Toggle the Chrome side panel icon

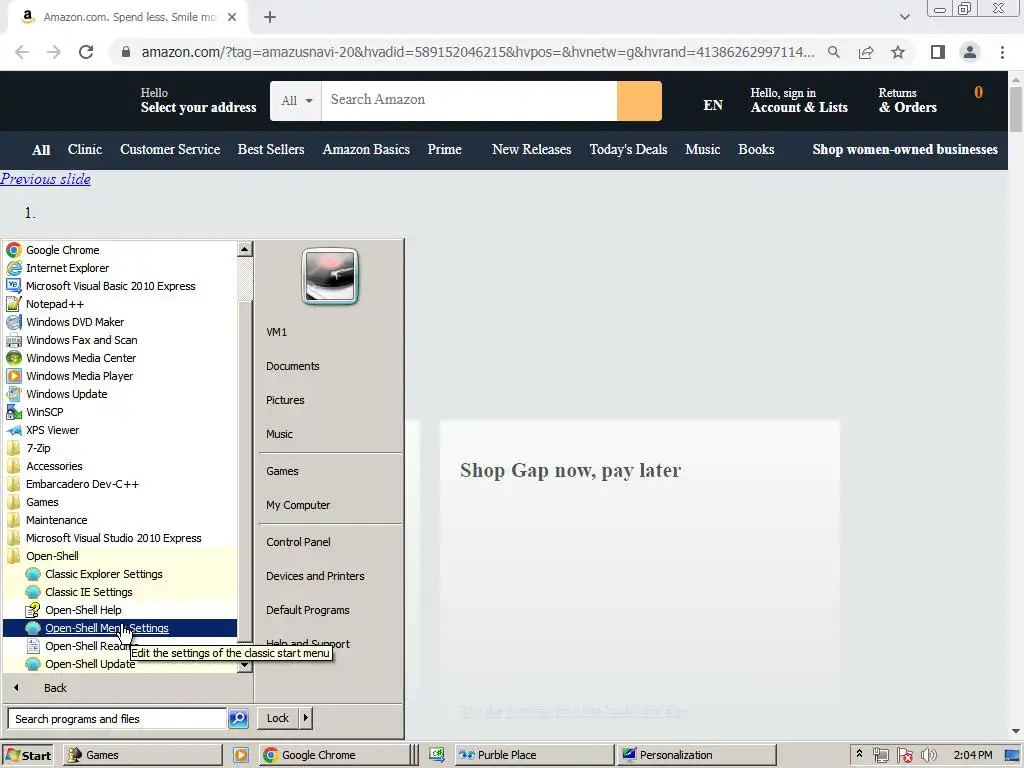[x=938, y=52]
